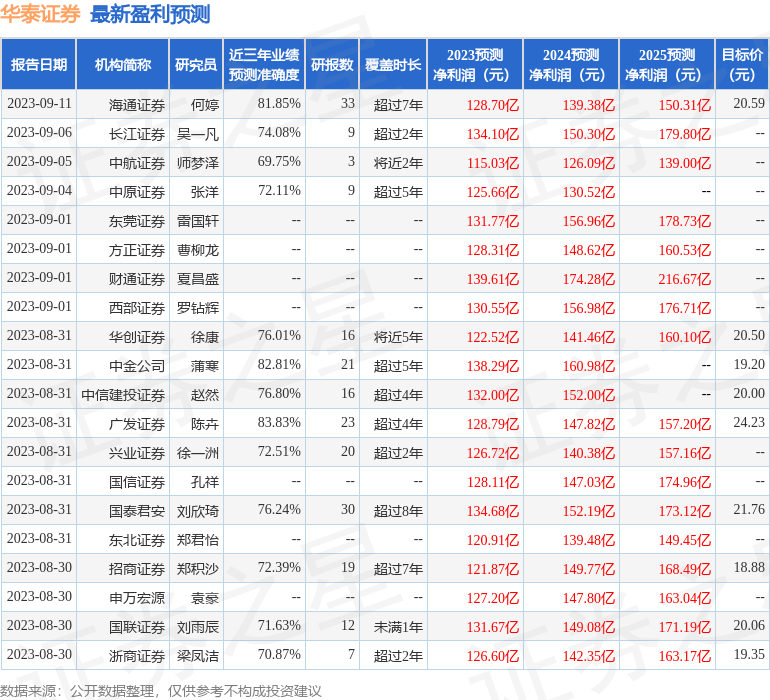This screenshot has height=700, width=770.
Task: Select the 报告日期 column header
Action: click(x=38, y=64)
